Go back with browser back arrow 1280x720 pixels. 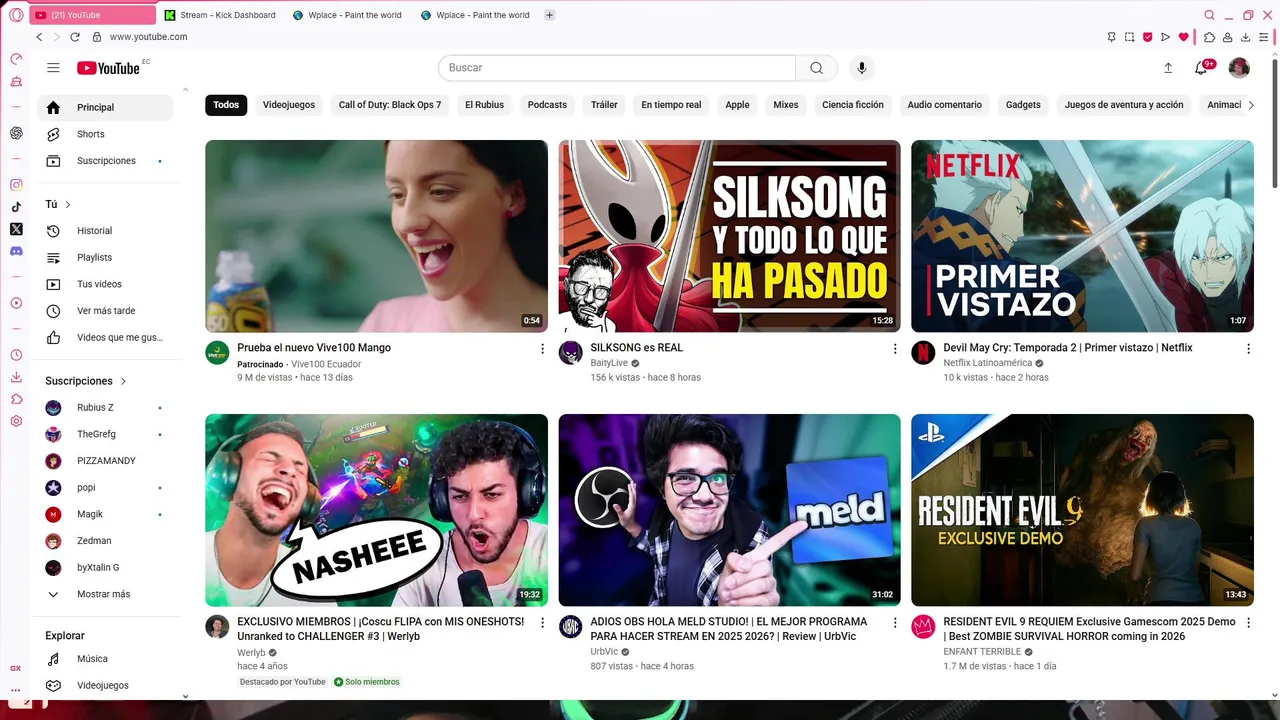pyautogui.click(x=39, y=37)
